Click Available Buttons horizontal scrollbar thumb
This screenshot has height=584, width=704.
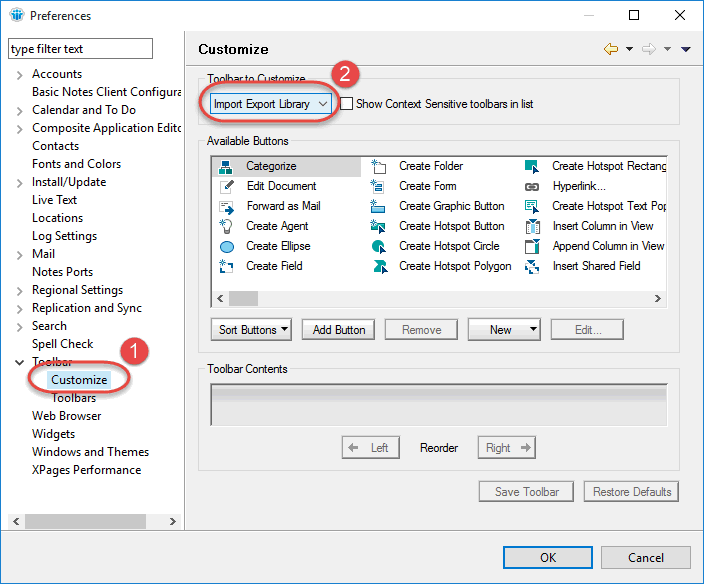pos(243,299)
